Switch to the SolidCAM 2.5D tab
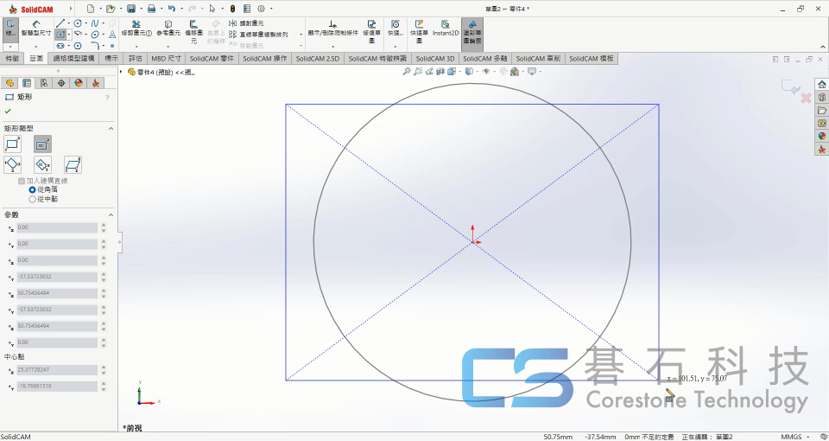This screenshot has height=441, width=829. (x=319, y=59)
